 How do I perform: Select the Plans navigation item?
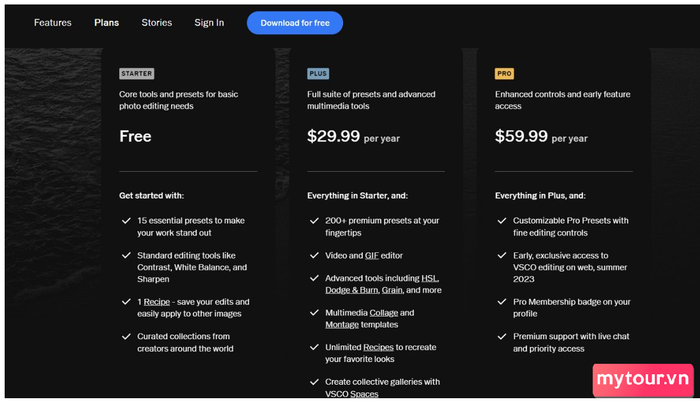[x=107, y=23]
